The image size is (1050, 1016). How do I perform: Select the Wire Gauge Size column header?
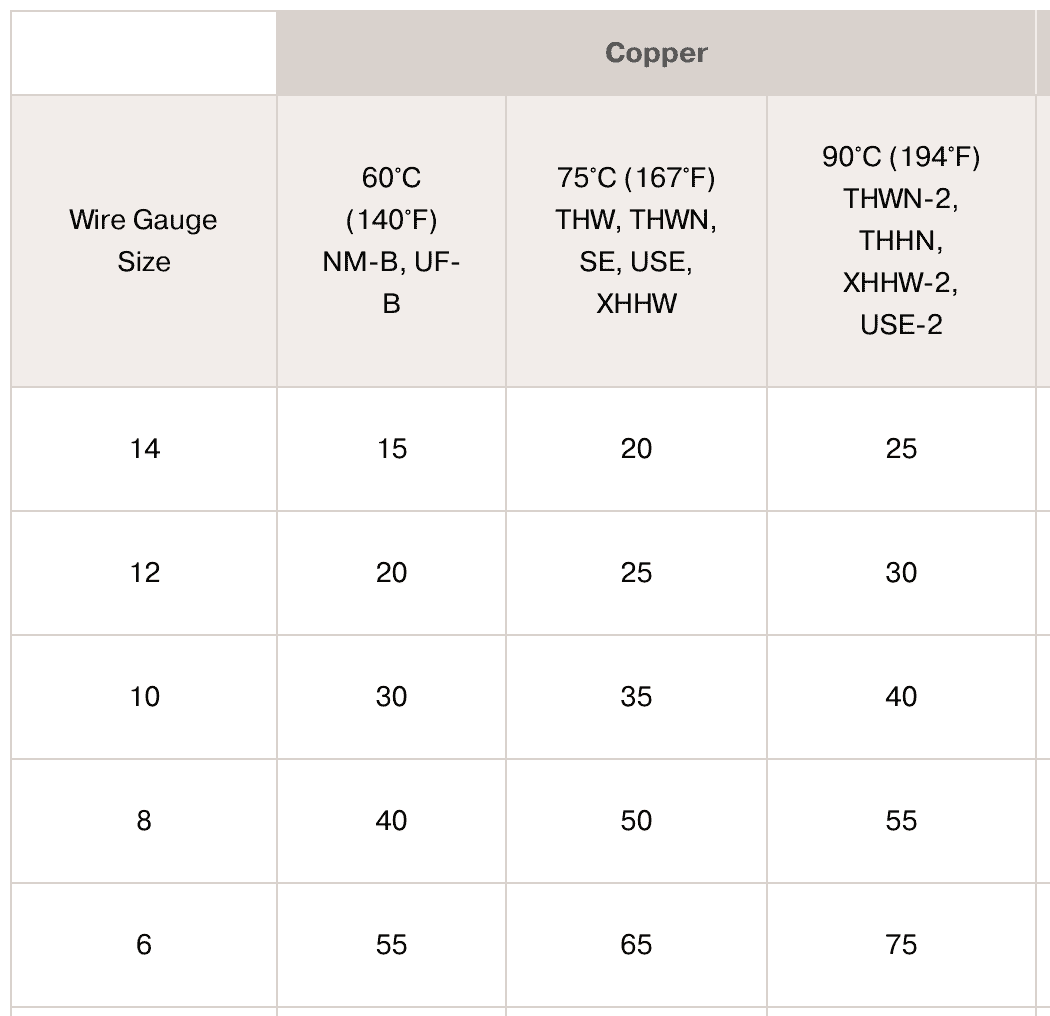(144, 241)
